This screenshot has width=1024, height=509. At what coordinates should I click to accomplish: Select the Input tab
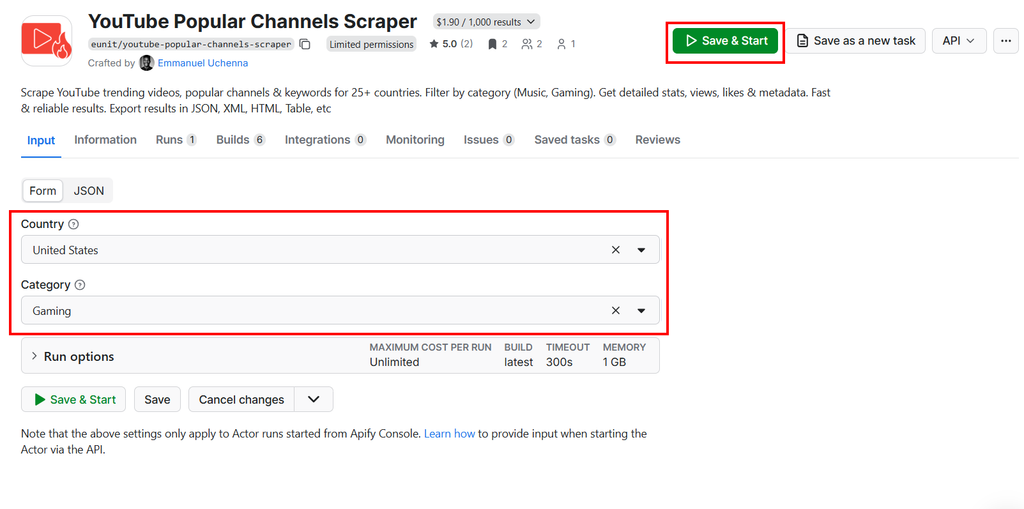pyautogui.click(x=41, y=140)
